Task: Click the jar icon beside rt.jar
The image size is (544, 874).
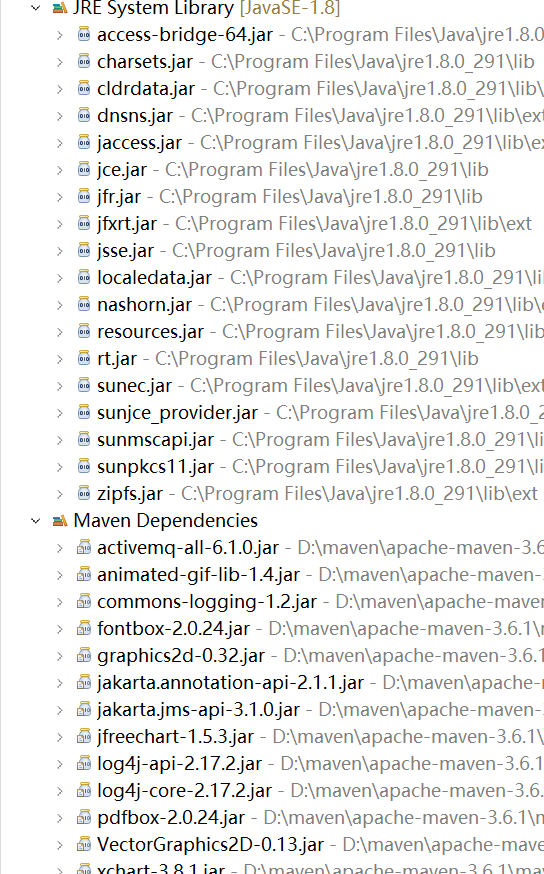Action: (x=84, y=358)
